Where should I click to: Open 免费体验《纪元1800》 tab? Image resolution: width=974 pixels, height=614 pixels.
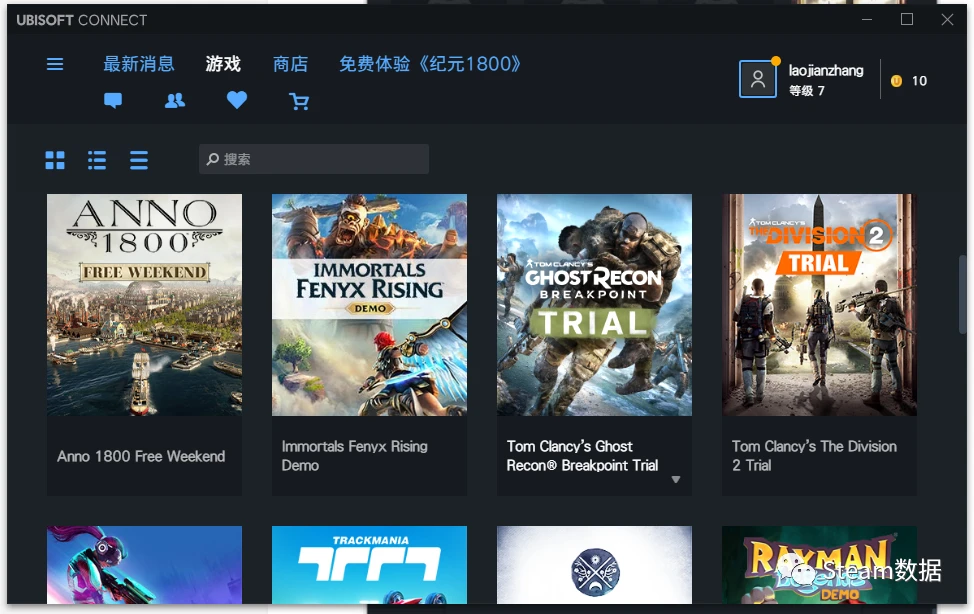(430, 64)
